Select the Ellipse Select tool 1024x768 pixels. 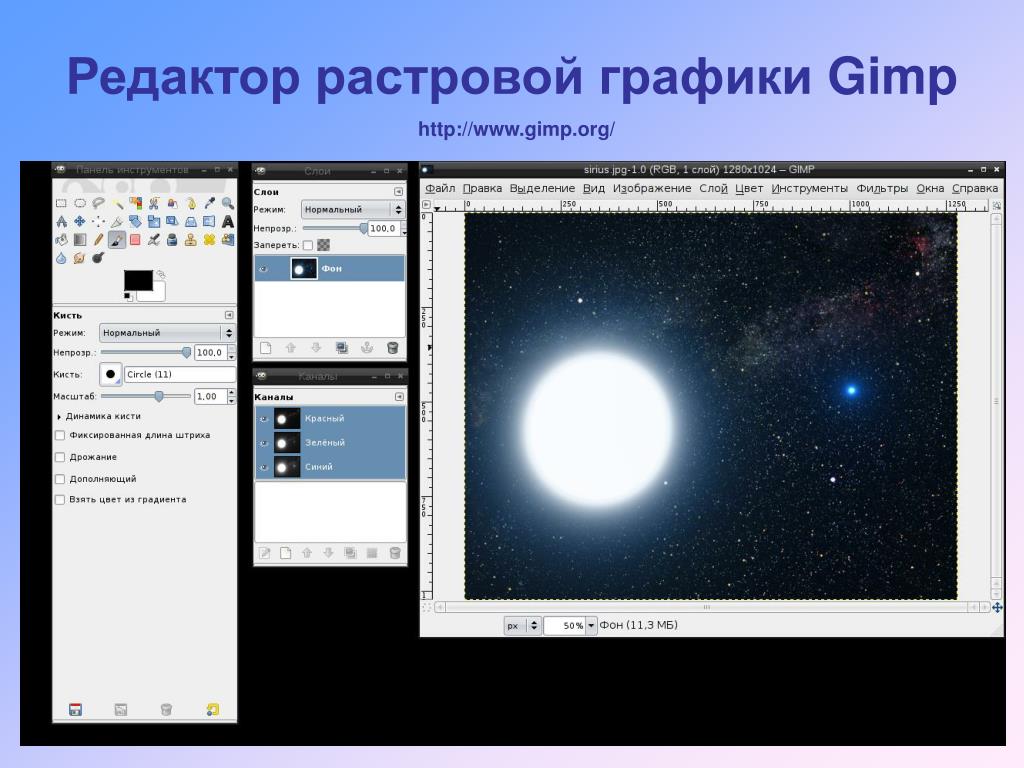click(x=80, y=203)
